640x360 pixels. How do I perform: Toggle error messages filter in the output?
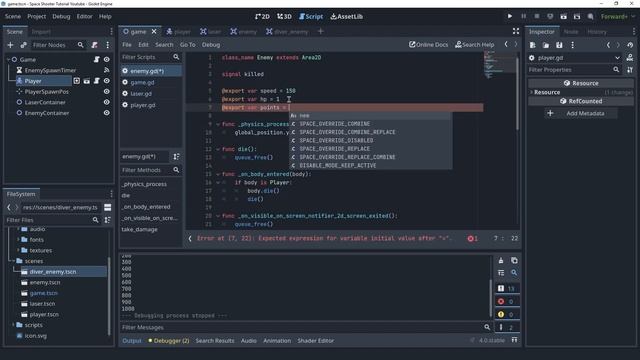[507, 302]
